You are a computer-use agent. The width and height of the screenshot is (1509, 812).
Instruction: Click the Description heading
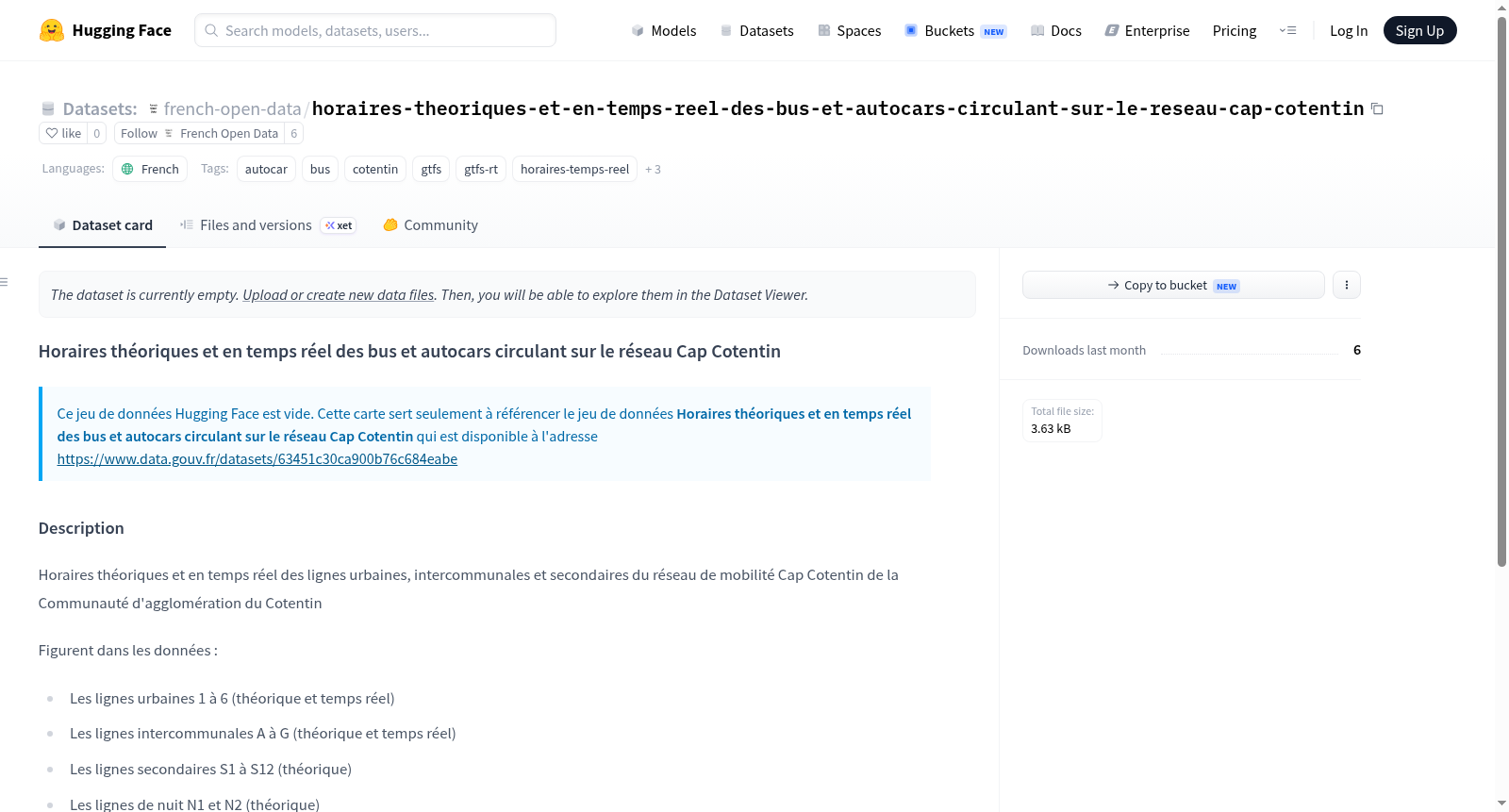pos(81,528)
